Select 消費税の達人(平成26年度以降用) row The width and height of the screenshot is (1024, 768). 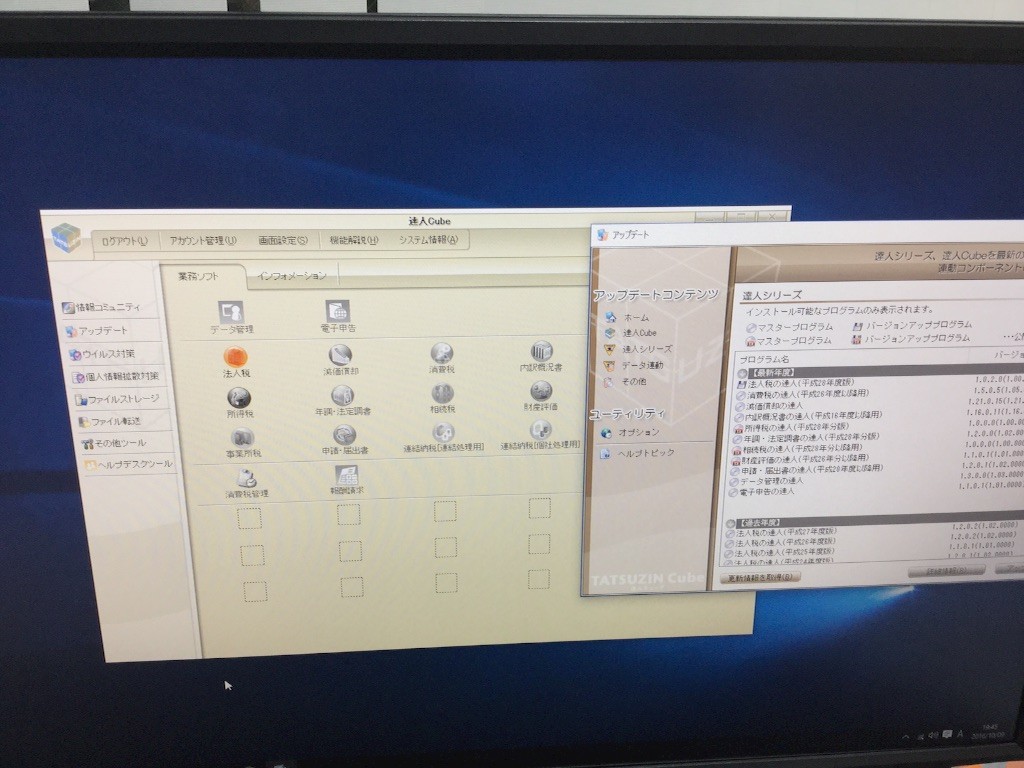[803, 394]
